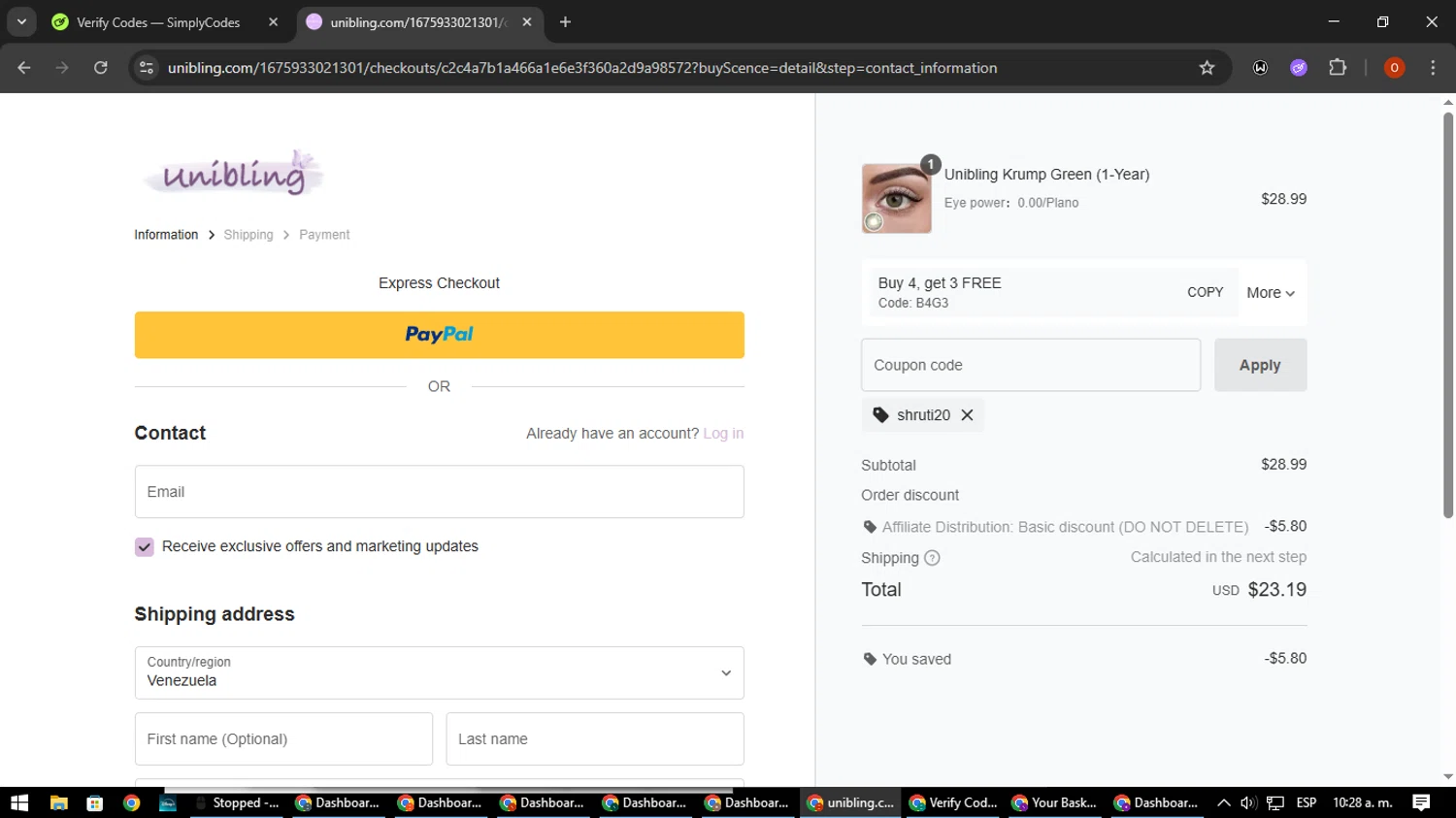Click the Coupon code input field
The width and height of the screenshot is (1456, 818).
tap(1031, 365)
